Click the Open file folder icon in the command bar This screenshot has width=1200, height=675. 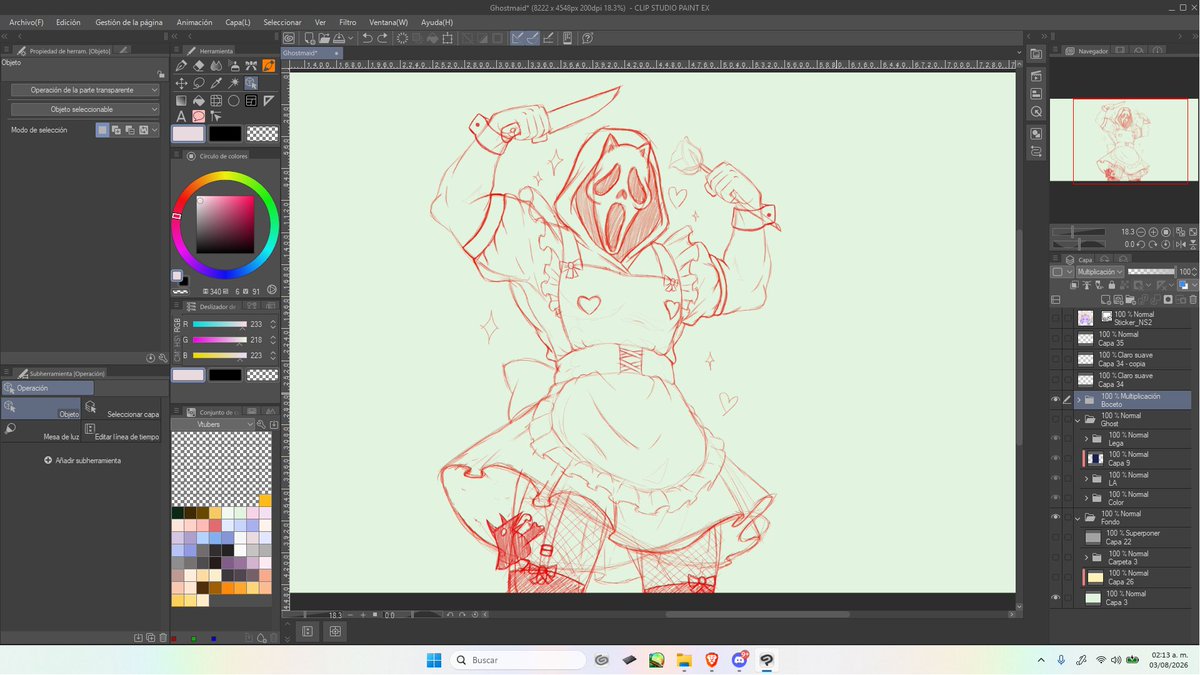pos(324,38)
